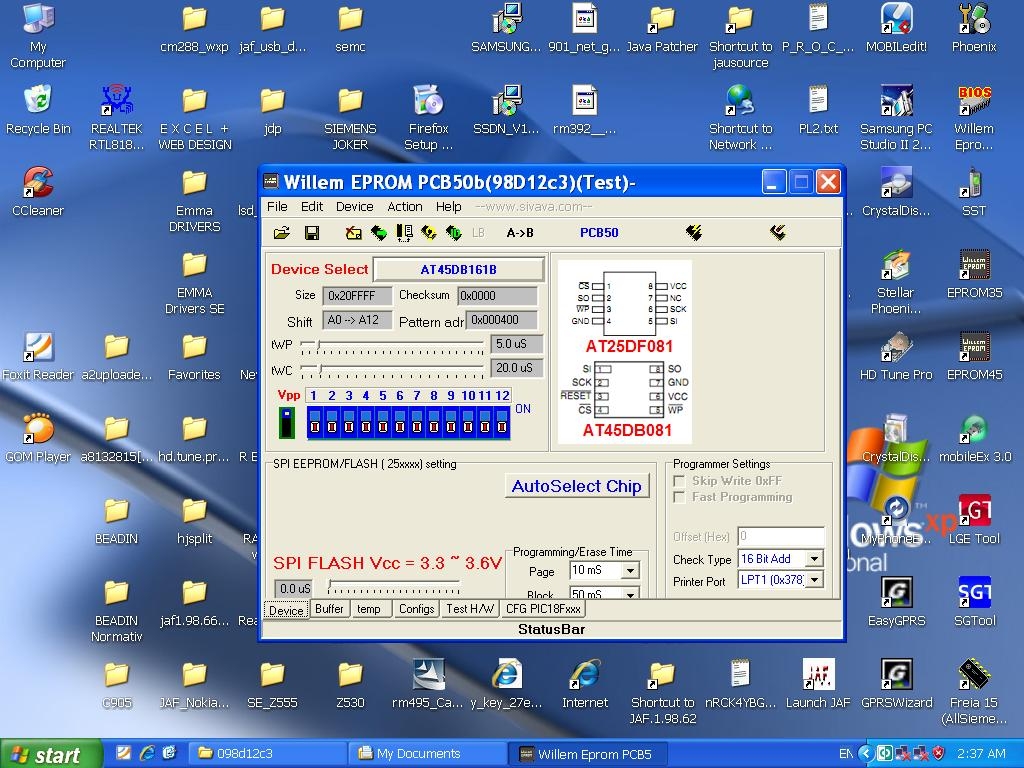Open the File menu
The width and height of the screenshot is (1024, 768).
coord(277,206)
